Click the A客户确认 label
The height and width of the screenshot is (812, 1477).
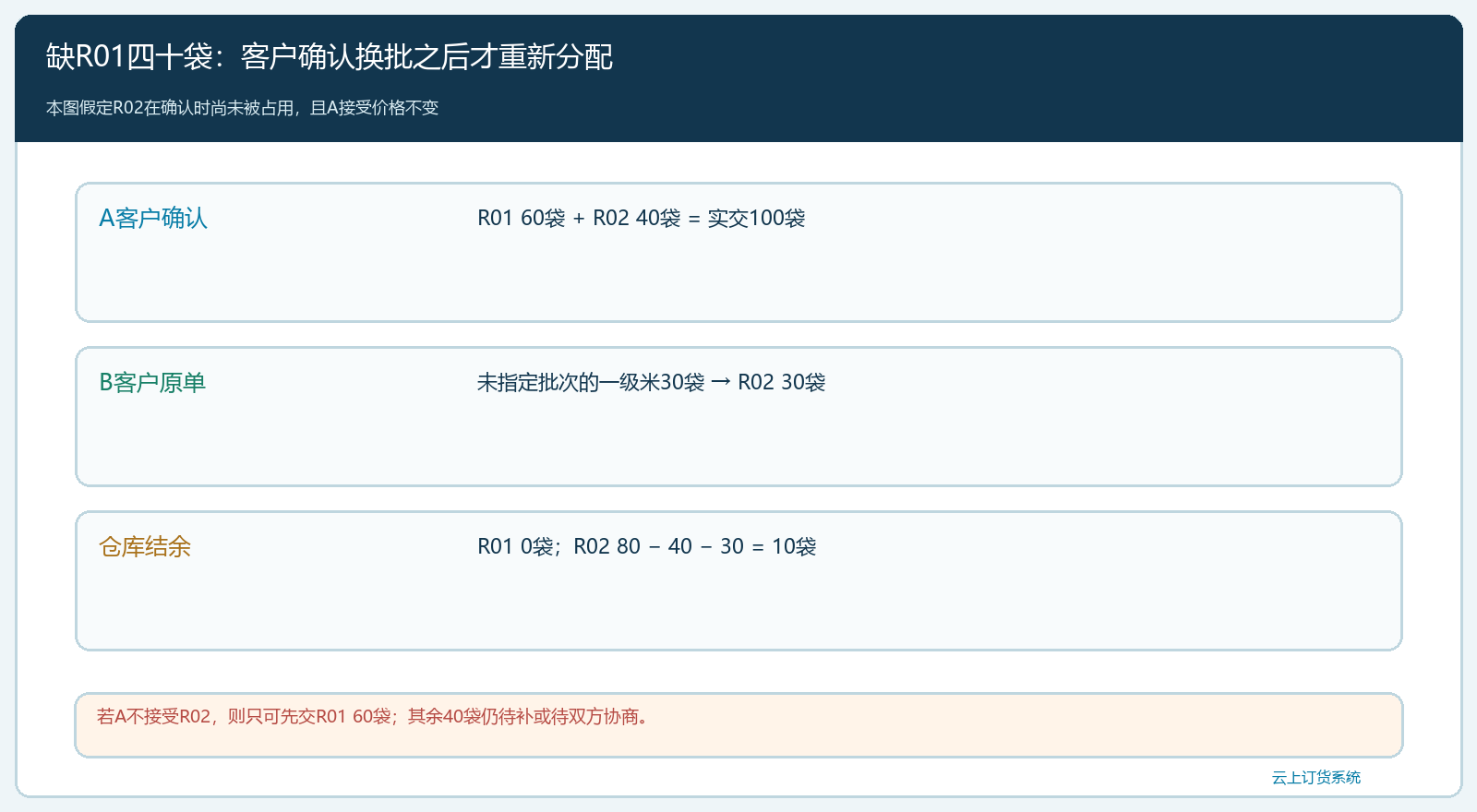(153, 219)
